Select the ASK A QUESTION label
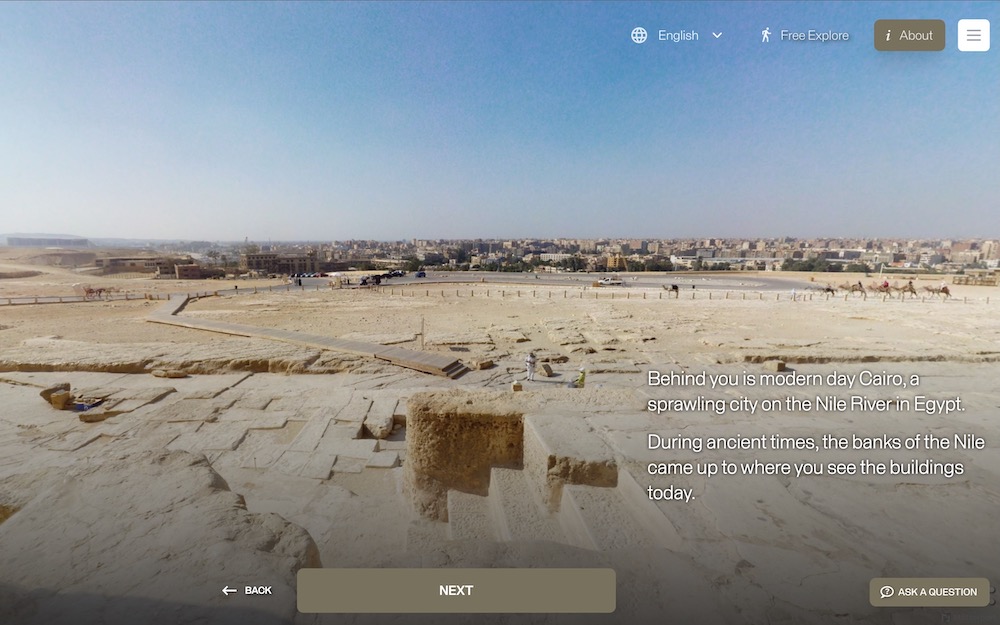 tap(937, 592)
